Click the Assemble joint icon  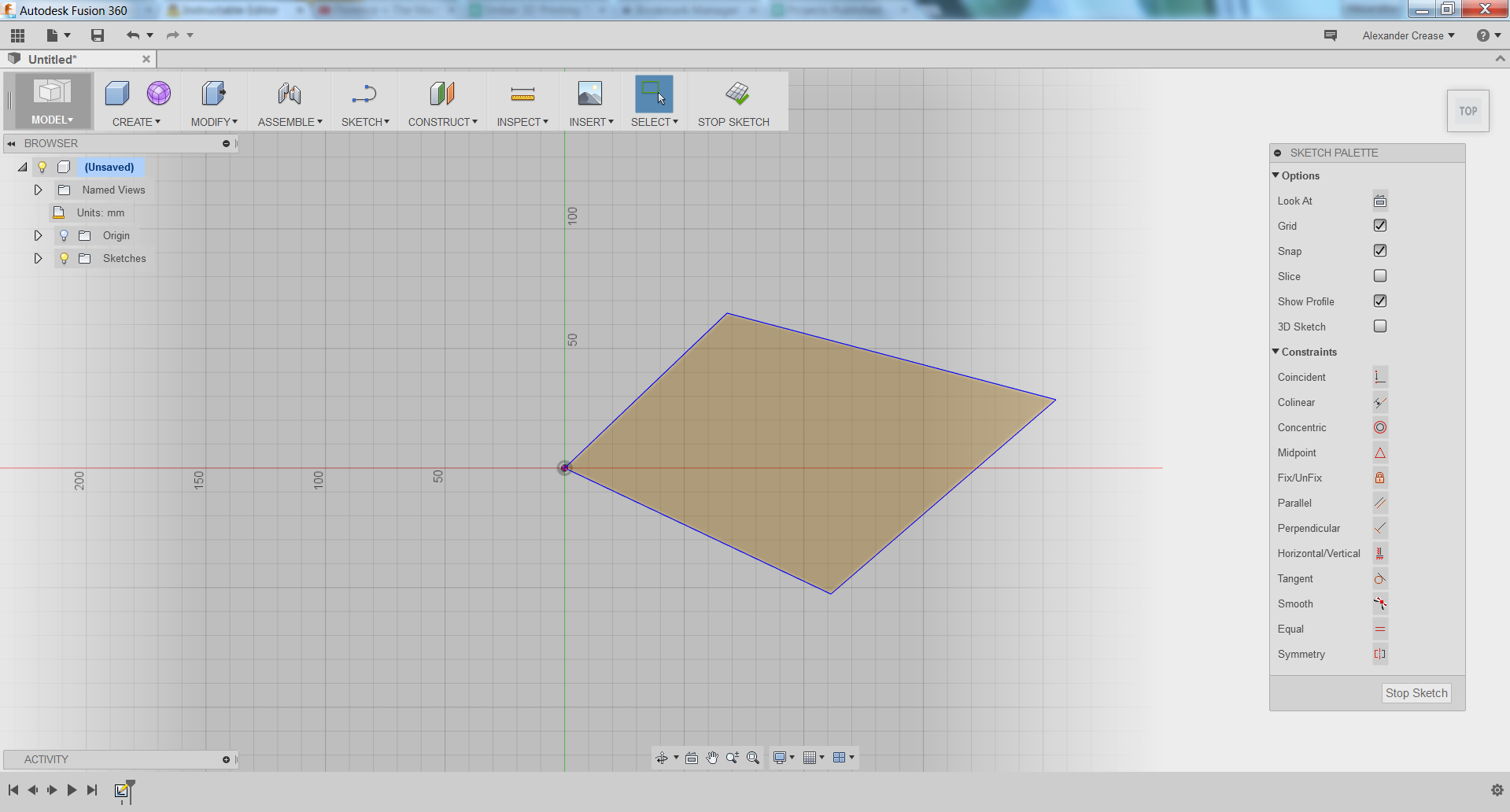(x=290, y=94)
